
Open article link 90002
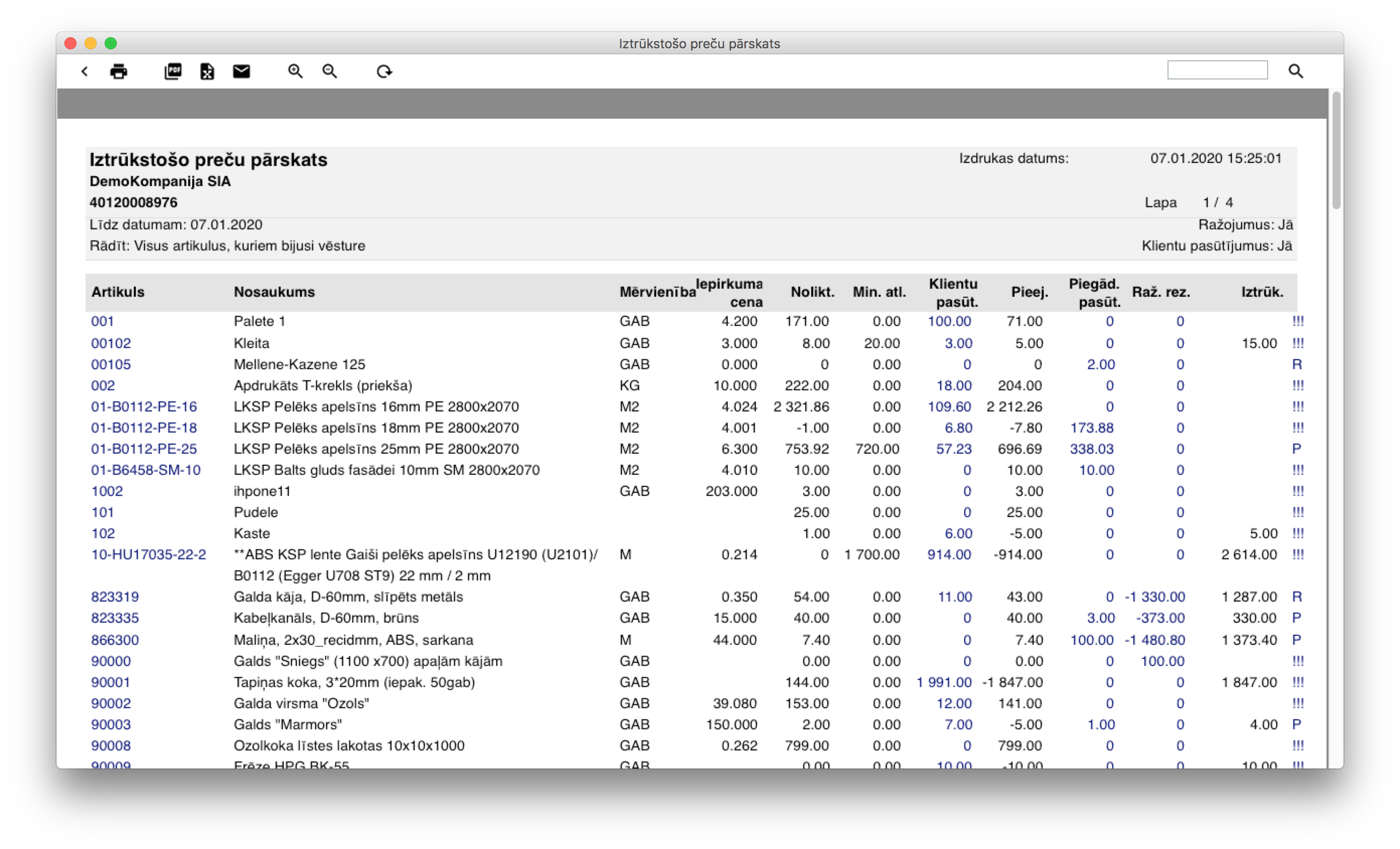click(x=111, y=703)
